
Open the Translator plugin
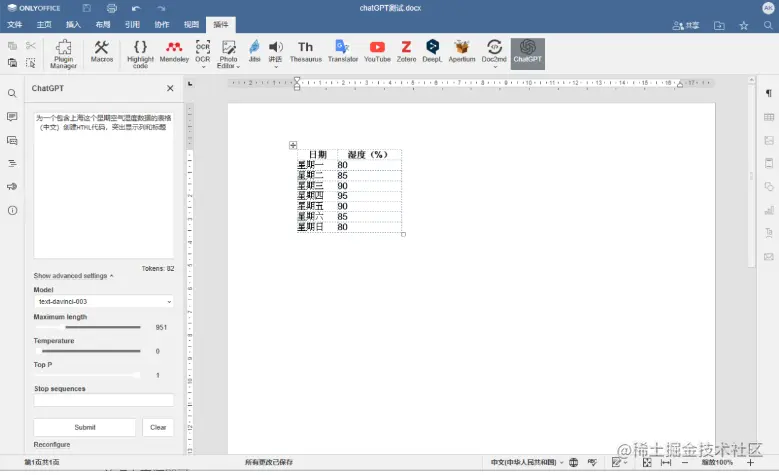pos(343,51)
